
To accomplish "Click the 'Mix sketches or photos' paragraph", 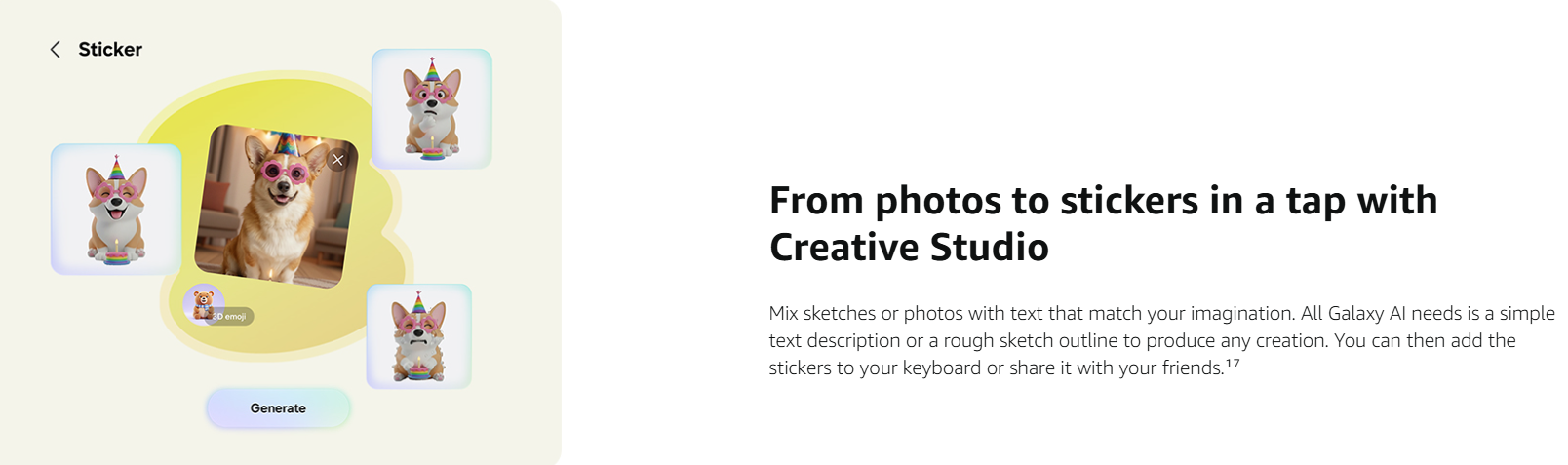I will 1160,340.
